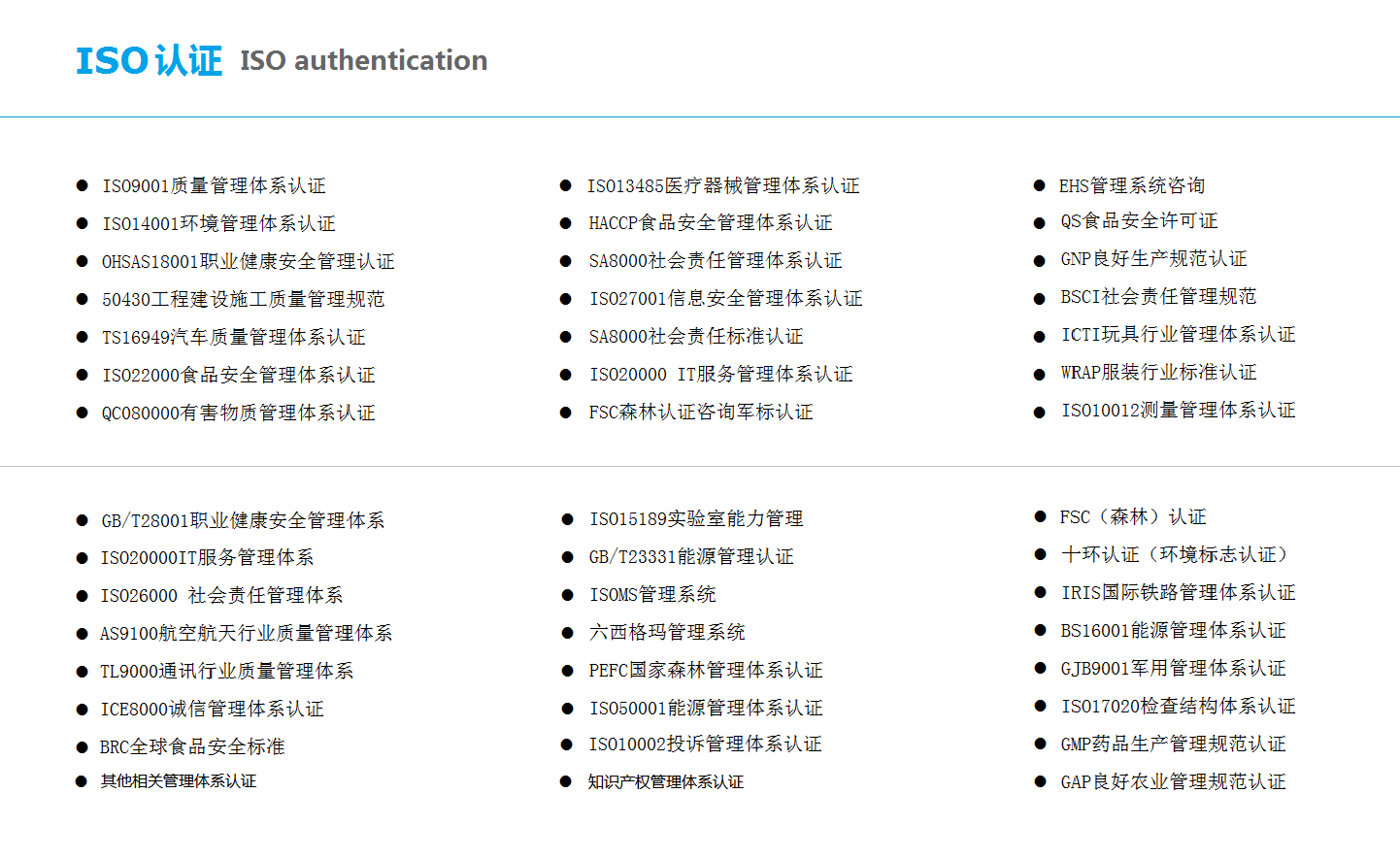Select ISO27001信息安全管理体系认证
1400x860 pixels.
pyautogui.click(x=725, y=298)
